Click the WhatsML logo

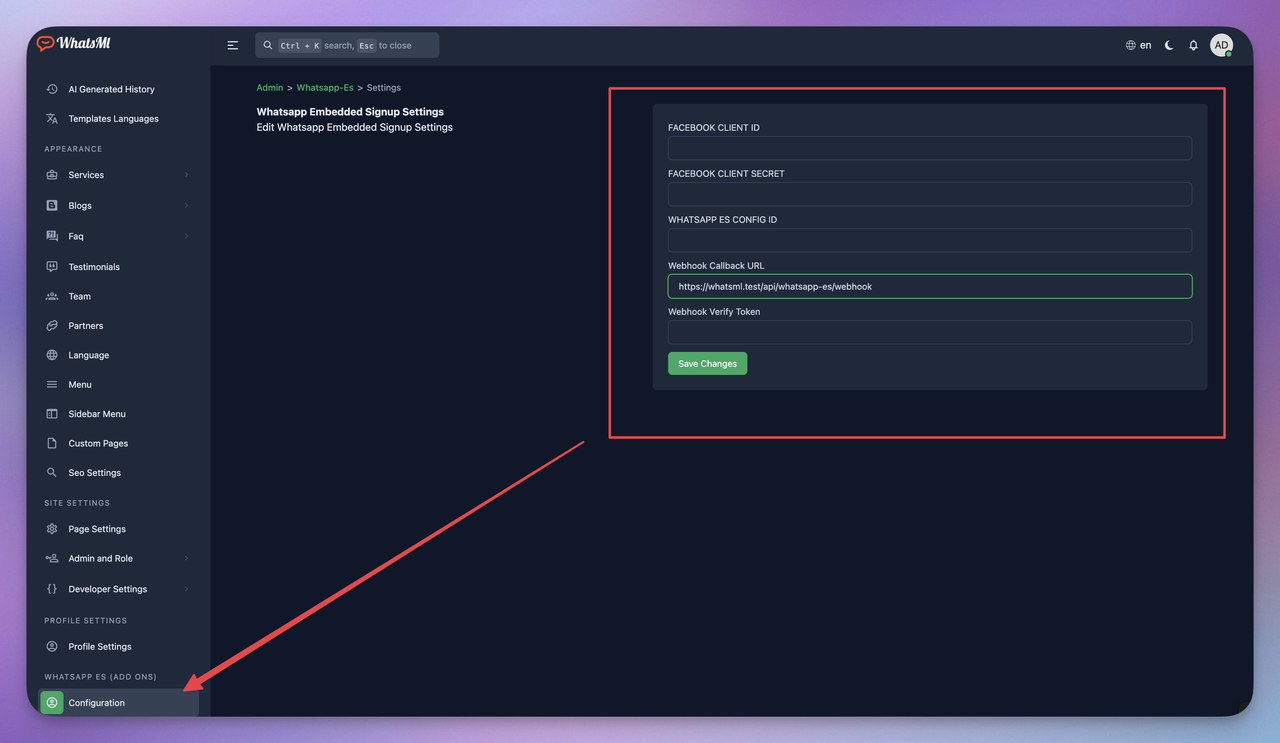(74, 43)
